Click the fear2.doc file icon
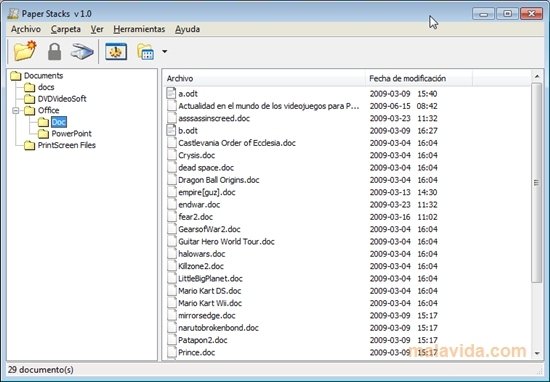The height and width of the screenshot is (382, 550). click(171, 217)
